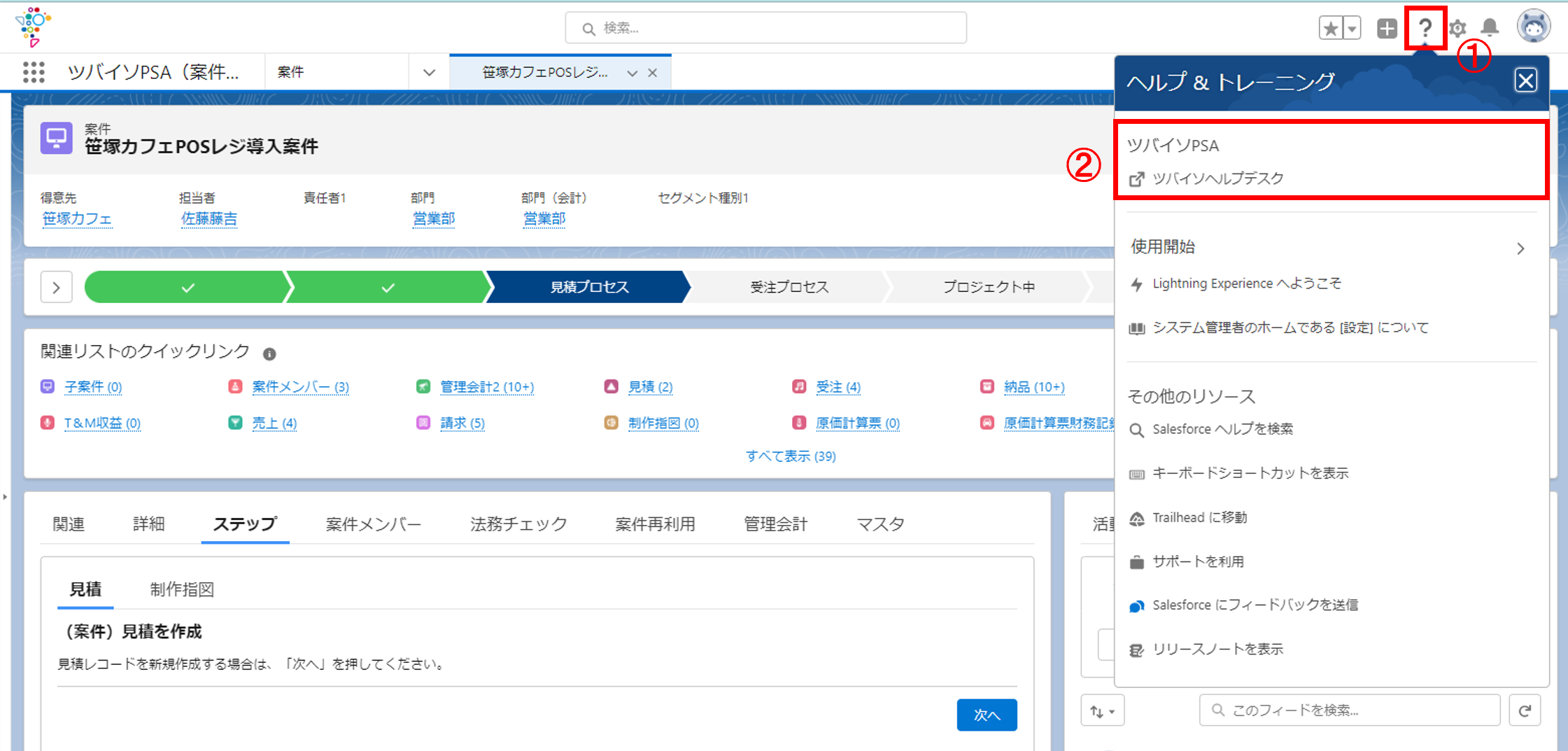Open the favorites list dropdown arrow
The width and height of the screenshot is (1568, 751).
pos(1352,29)
